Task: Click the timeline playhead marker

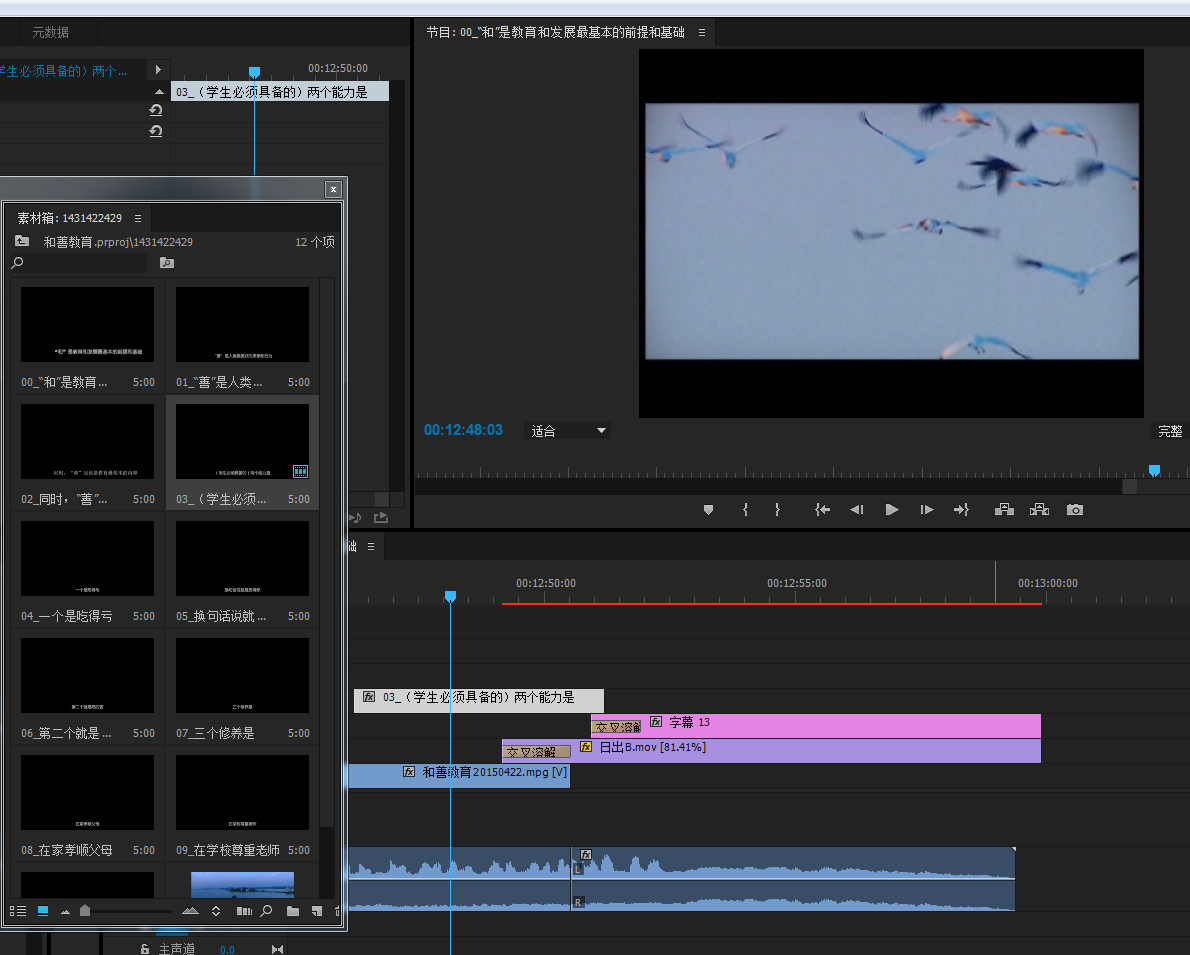Action: pos(450,597)
